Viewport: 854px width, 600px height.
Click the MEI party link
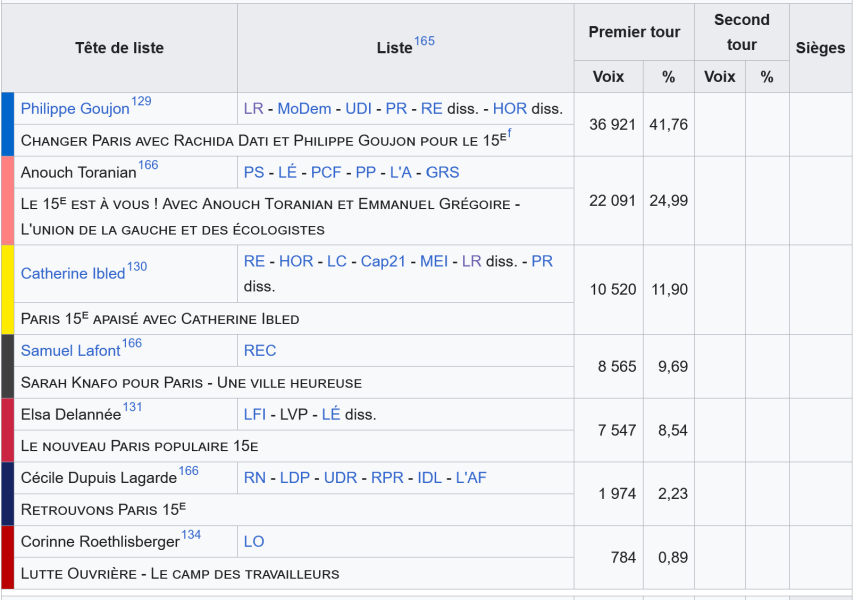pos(434,261)
